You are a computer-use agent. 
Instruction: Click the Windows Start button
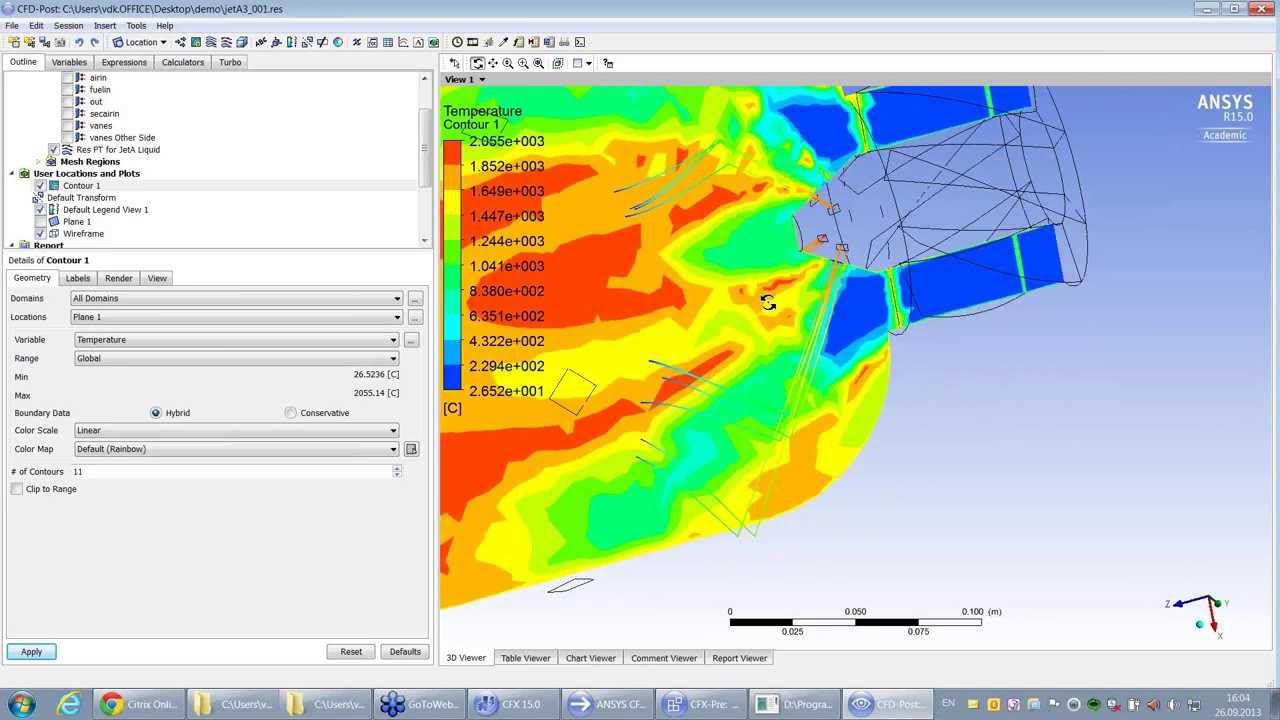(x=21, y=704)
